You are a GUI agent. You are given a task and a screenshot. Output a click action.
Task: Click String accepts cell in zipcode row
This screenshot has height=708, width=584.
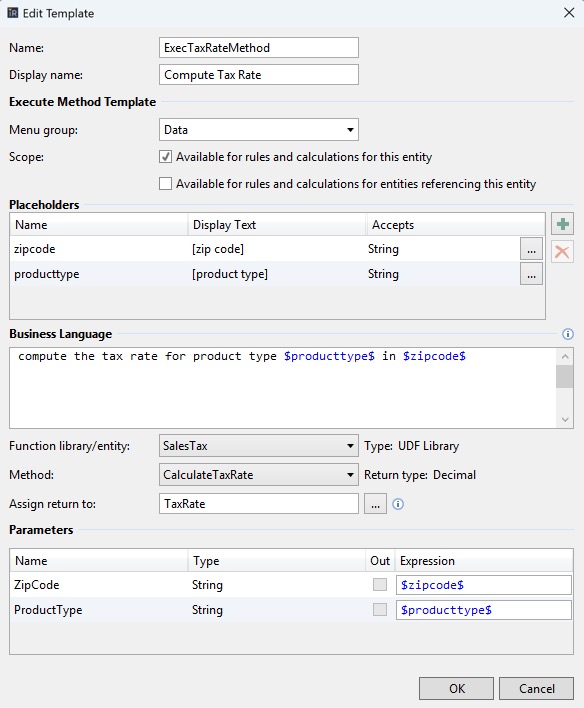(383, 249)
